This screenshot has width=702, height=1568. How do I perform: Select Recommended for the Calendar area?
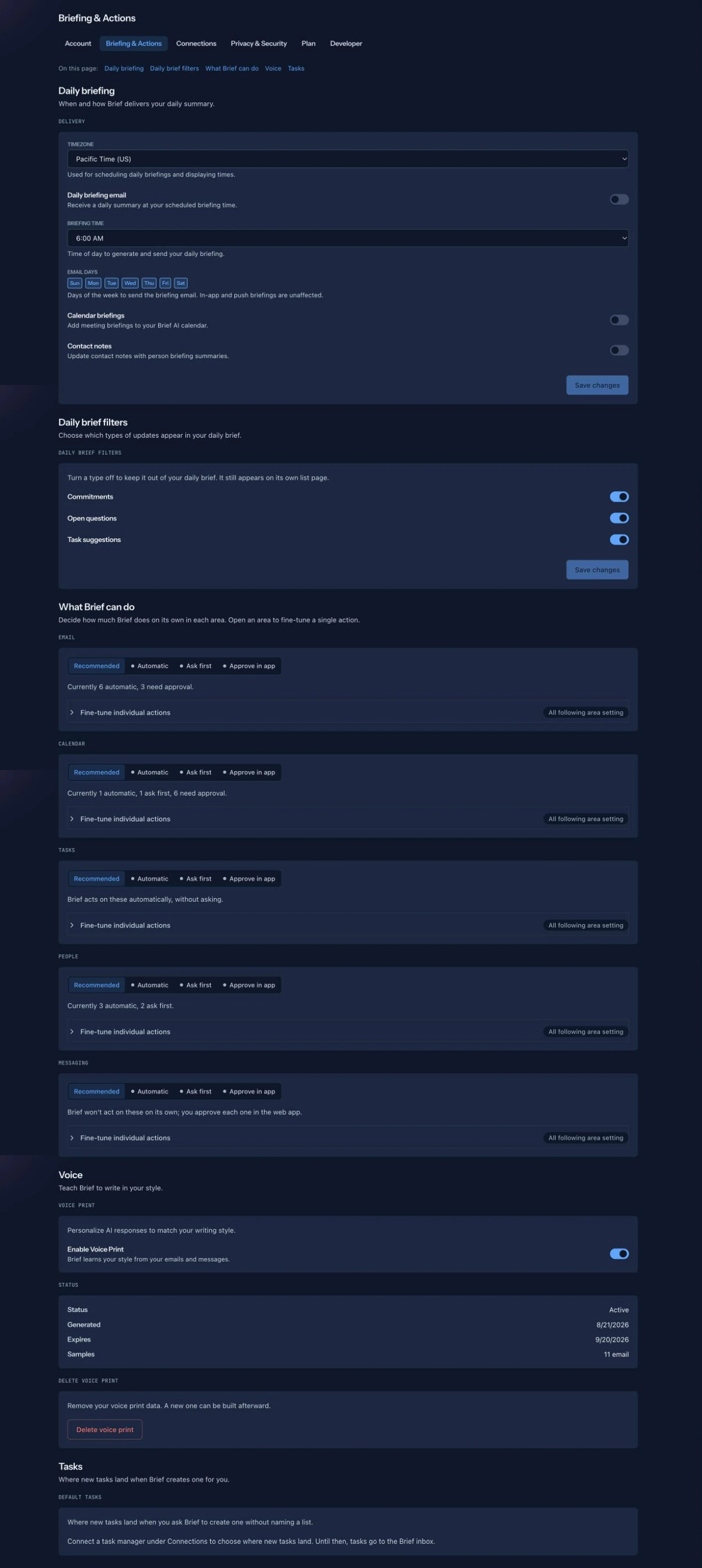point(97,773)
